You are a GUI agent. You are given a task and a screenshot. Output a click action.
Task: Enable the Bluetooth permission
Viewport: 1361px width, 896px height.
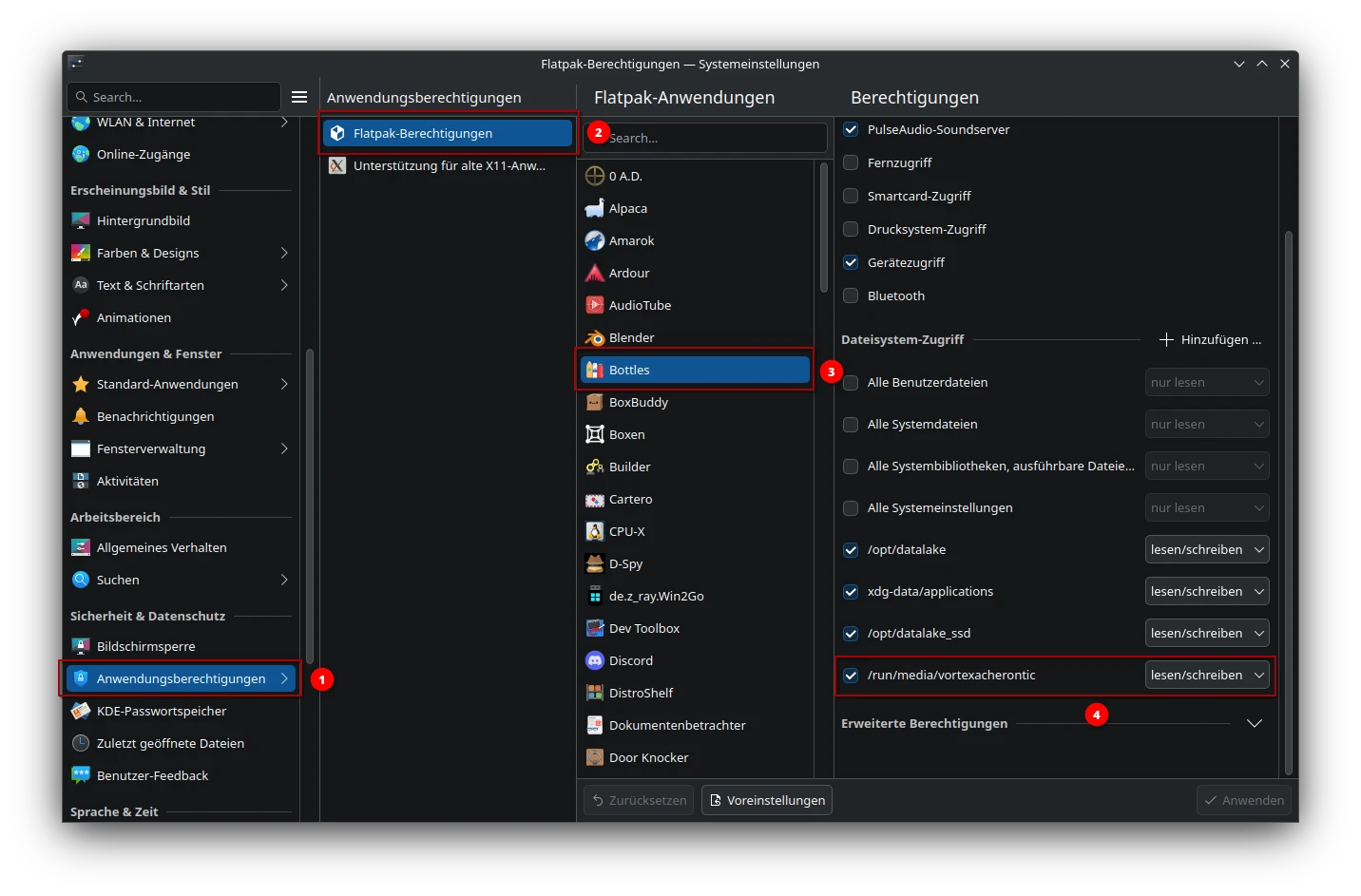(850, 295)
